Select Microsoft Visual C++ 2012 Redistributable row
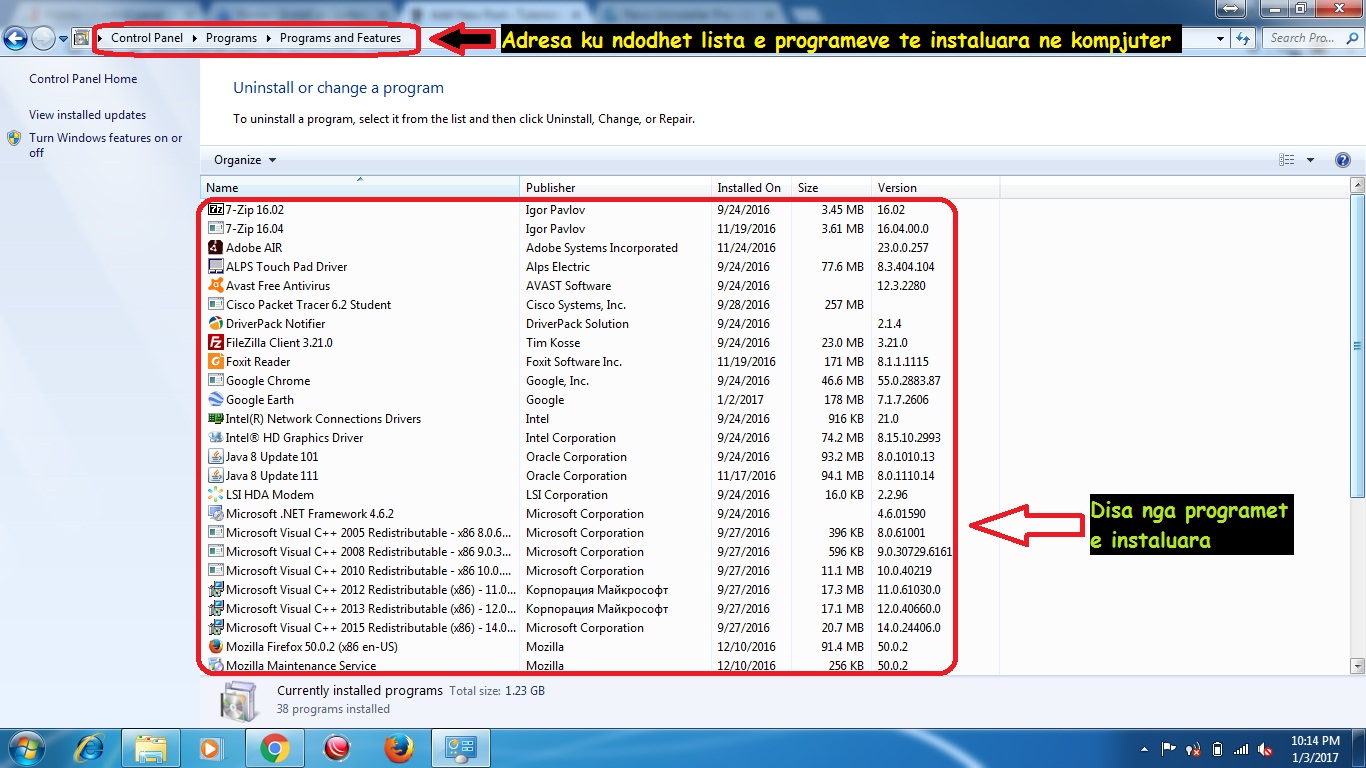 tap(600, 590)
